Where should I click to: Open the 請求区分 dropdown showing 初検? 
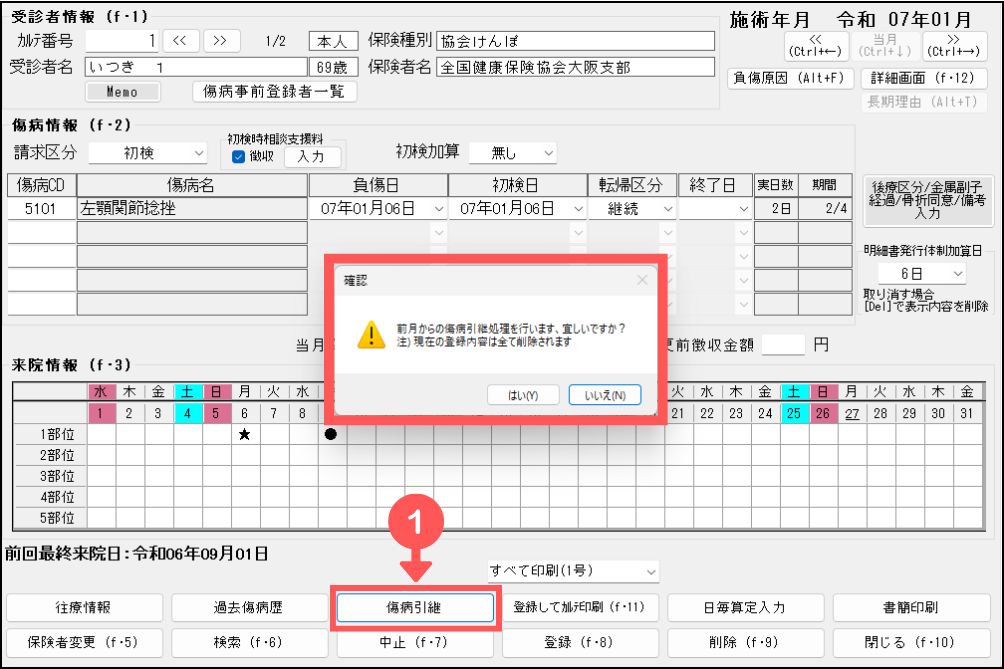(147, 153)
